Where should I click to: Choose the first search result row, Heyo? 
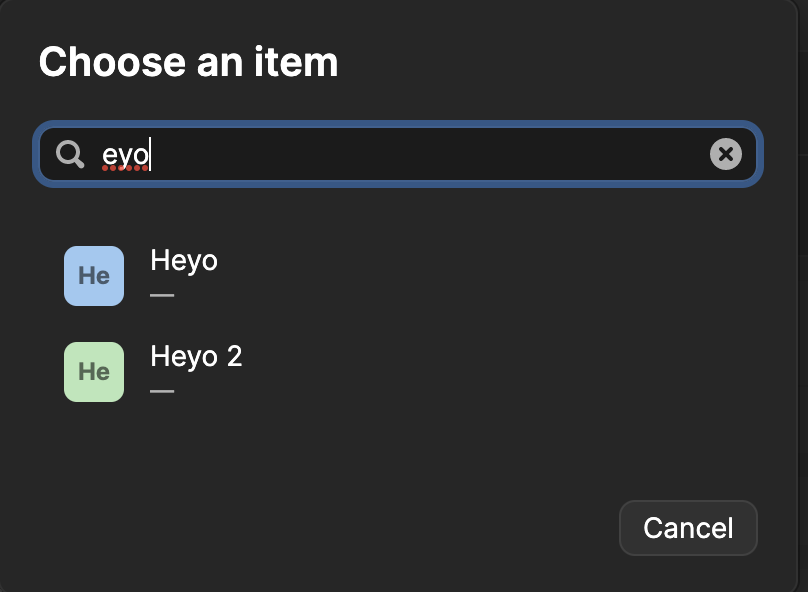click(x=400, y=276)
